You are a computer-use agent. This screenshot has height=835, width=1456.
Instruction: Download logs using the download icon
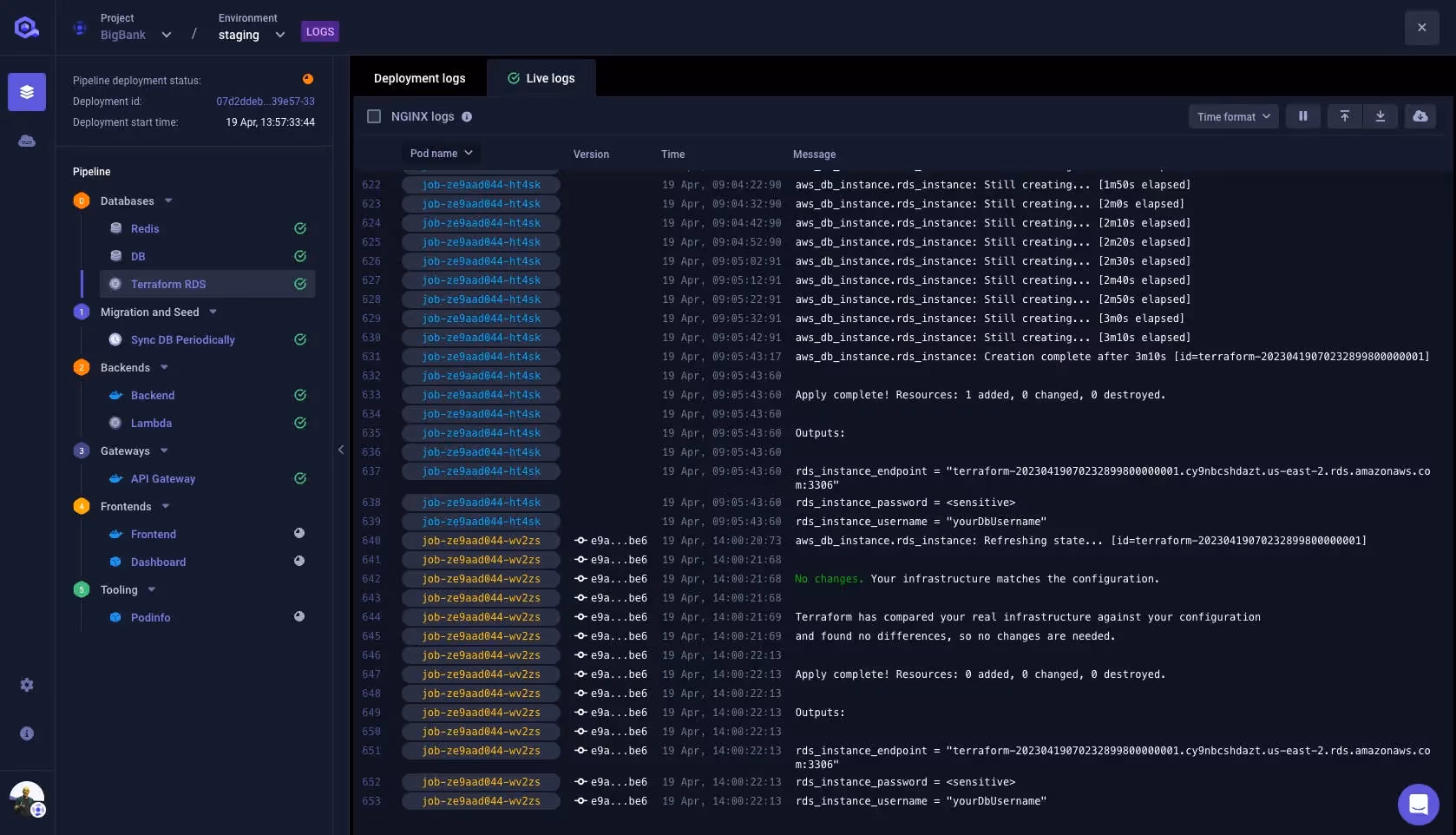tap(1380, 115)
